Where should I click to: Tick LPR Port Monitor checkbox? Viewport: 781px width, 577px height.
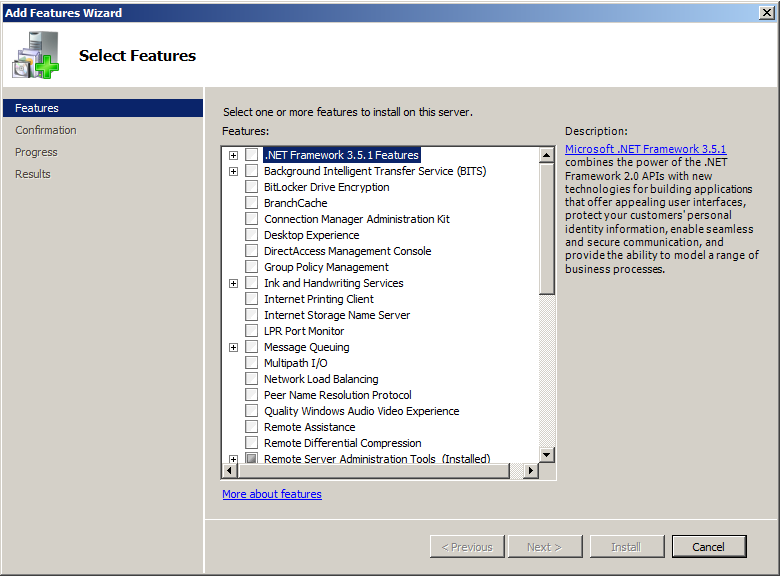click(252, 331)
